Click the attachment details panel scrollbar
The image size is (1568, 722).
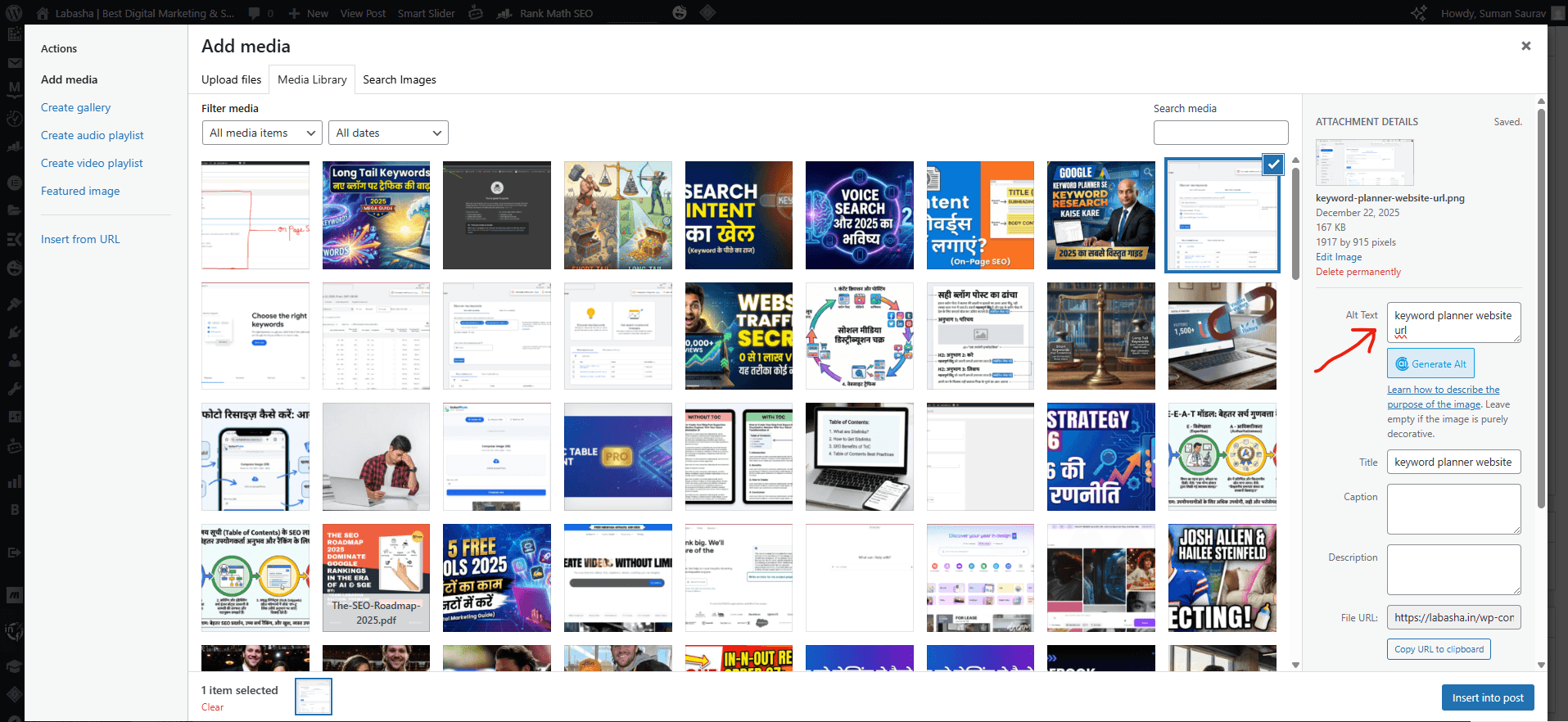point(1541,307)
